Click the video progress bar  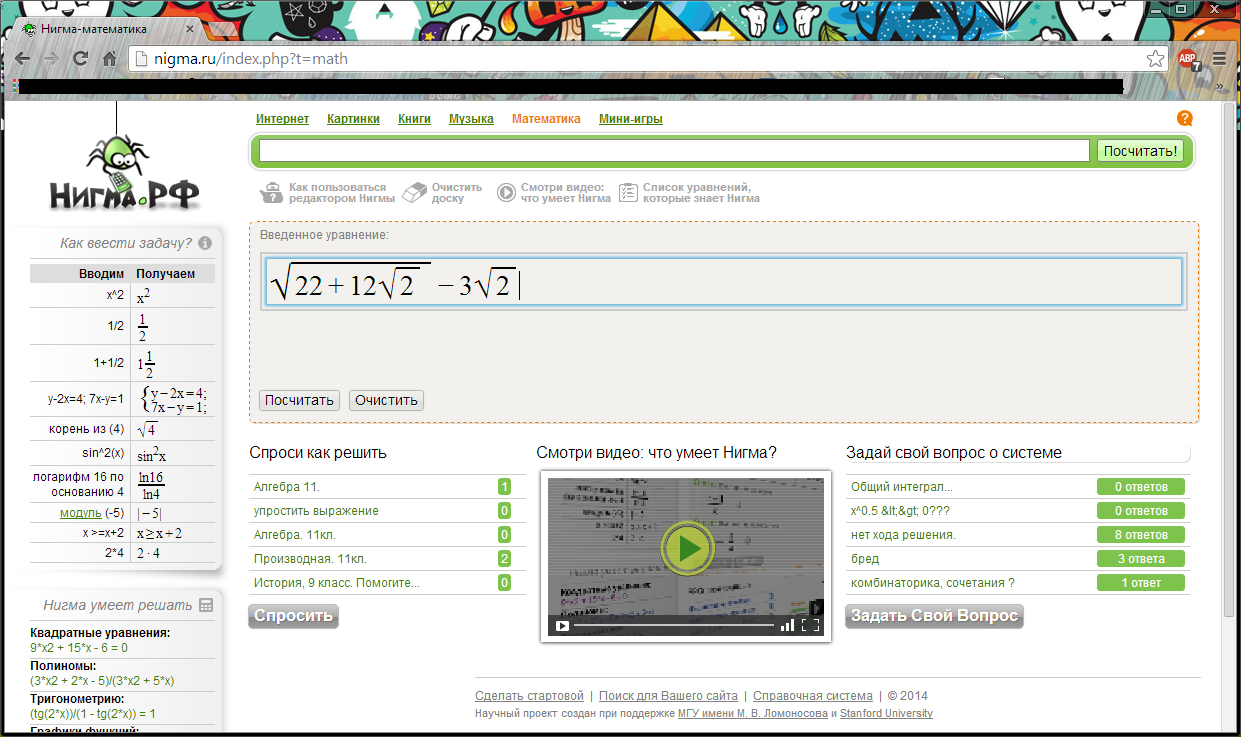click(x=674, y=625)
